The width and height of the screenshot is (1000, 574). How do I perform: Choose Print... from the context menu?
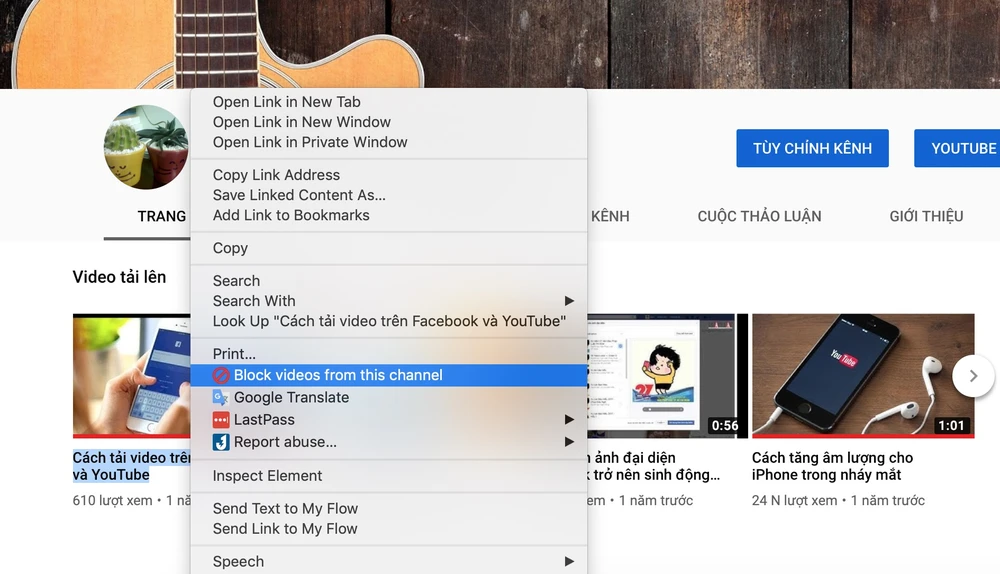[388, 353]
